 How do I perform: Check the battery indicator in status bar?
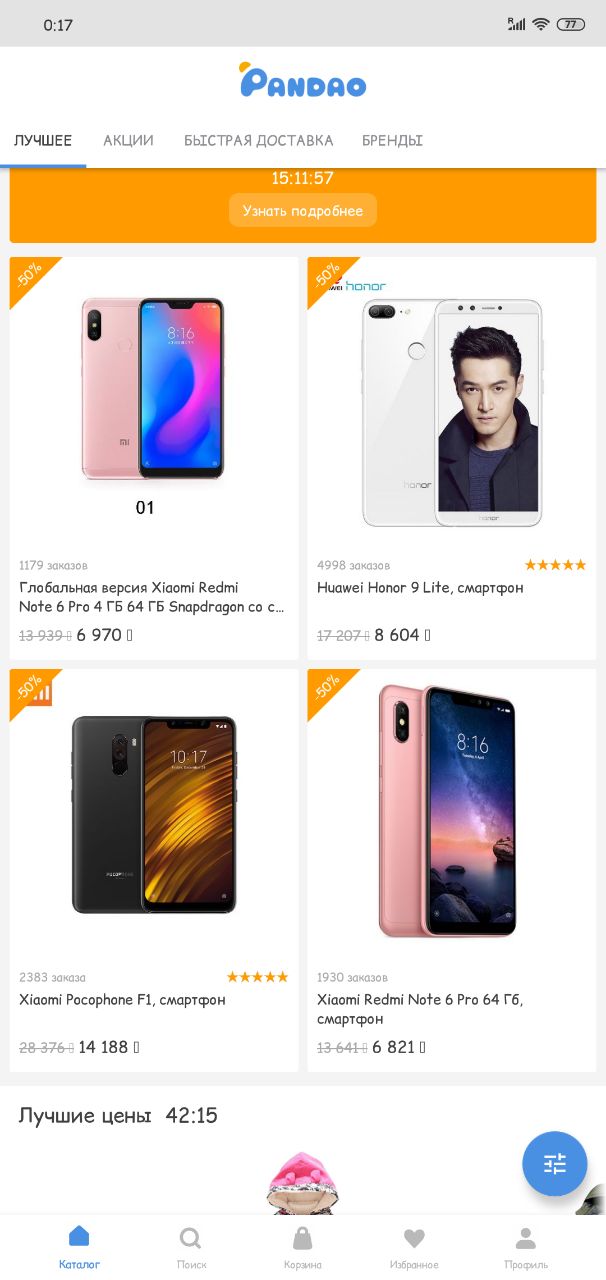pos(571,24)
